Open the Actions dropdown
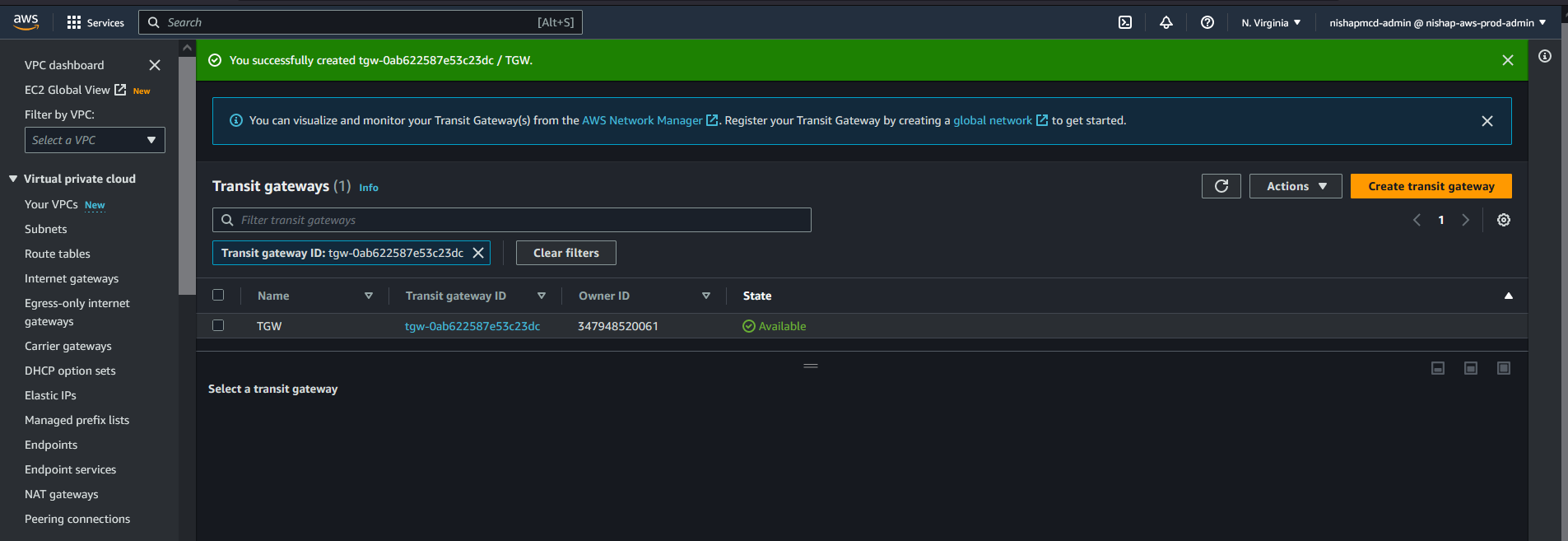This screenshot has width=1568, height=541. point(1295,186)
